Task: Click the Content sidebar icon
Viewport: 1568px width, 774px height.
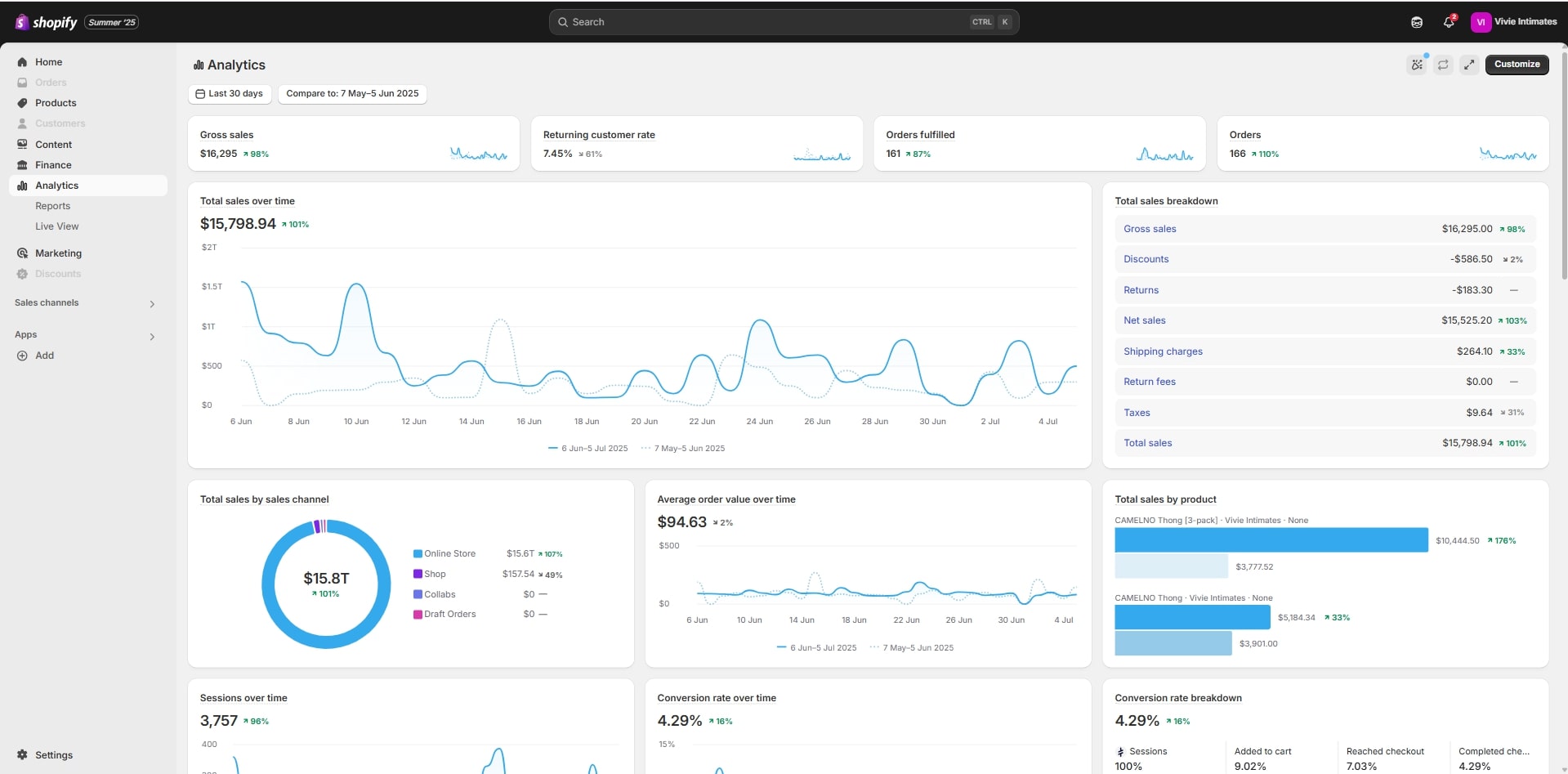Action: tap(22, 145)
